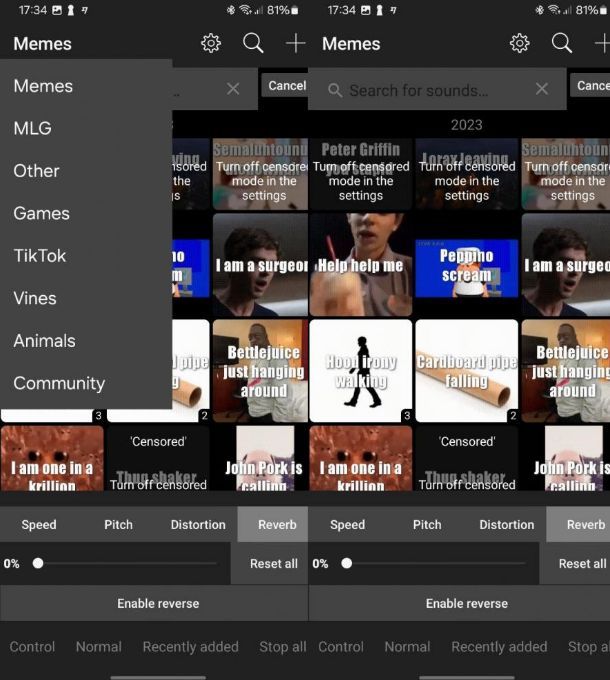Select Games from category menu
The height and width of the screenshot is (680, 610).
point(86,213)
